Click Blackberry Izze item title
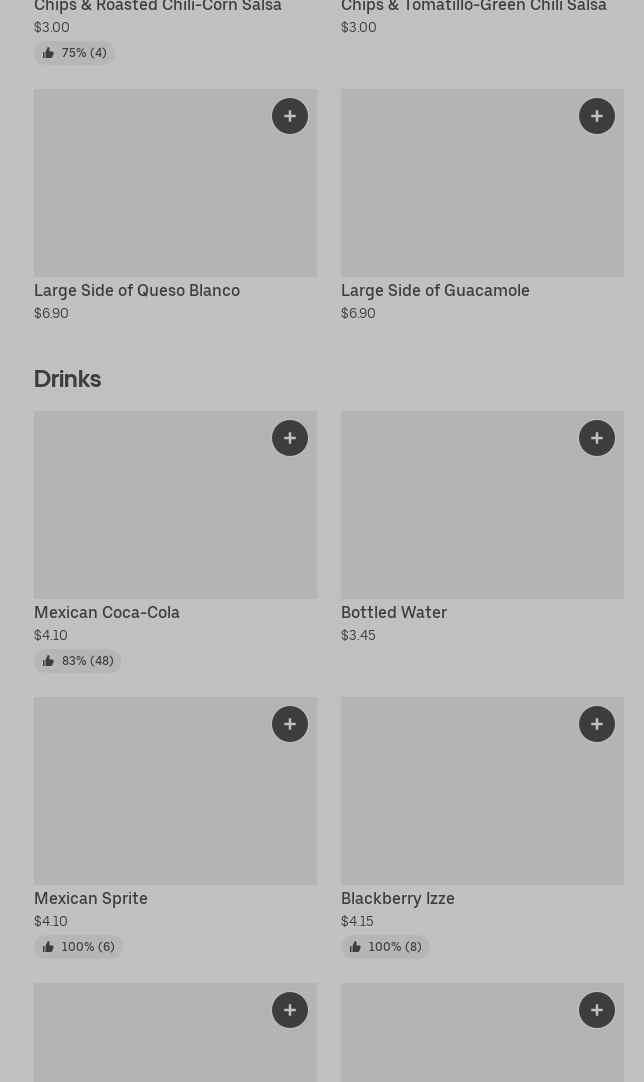This screenshot has width=644, height=1082. pos(398,898)
